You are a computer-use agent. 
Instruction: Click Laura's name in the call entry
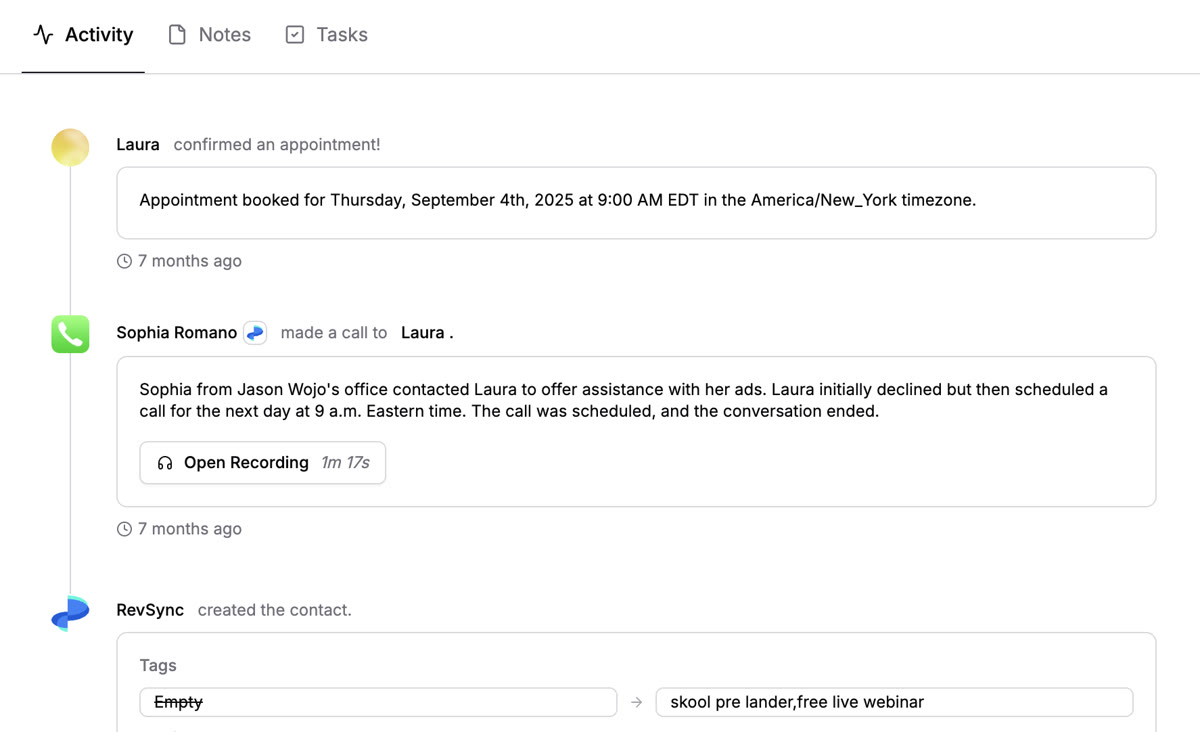[423, 332]
